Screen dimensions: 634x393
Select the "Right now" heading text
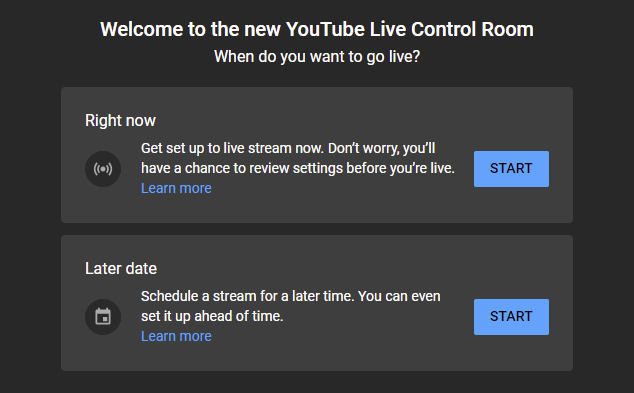(120, 120)
